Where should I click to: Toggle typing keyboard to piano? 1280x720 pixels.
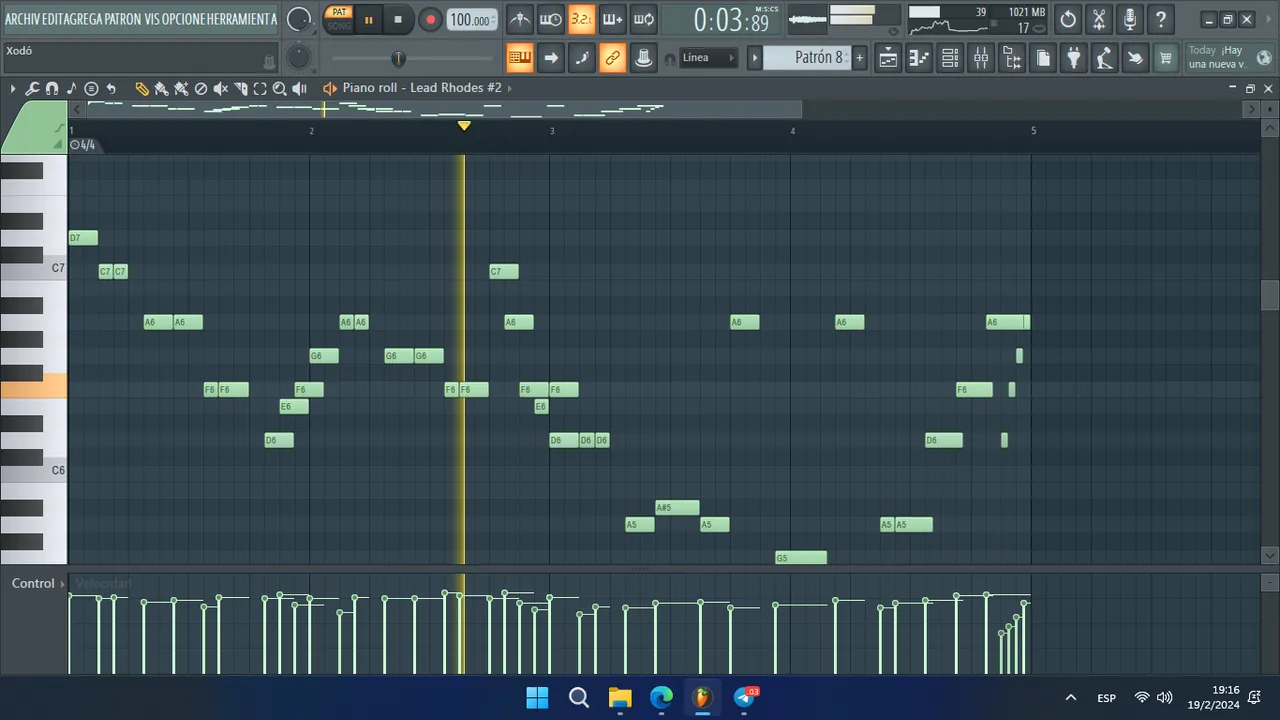520,58
